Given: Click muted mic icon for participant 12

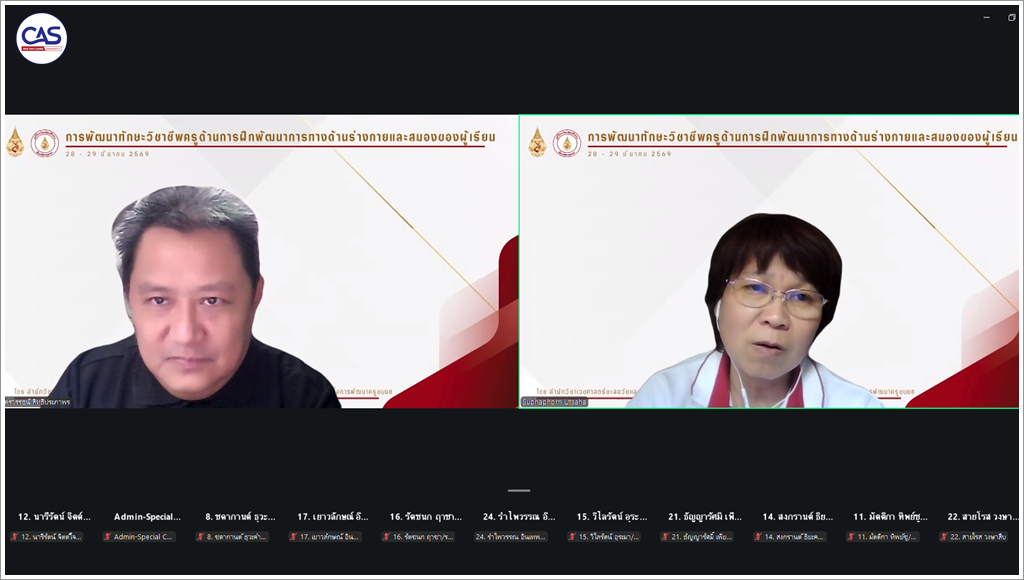Looking at the screenshot, I should (16, 537).
